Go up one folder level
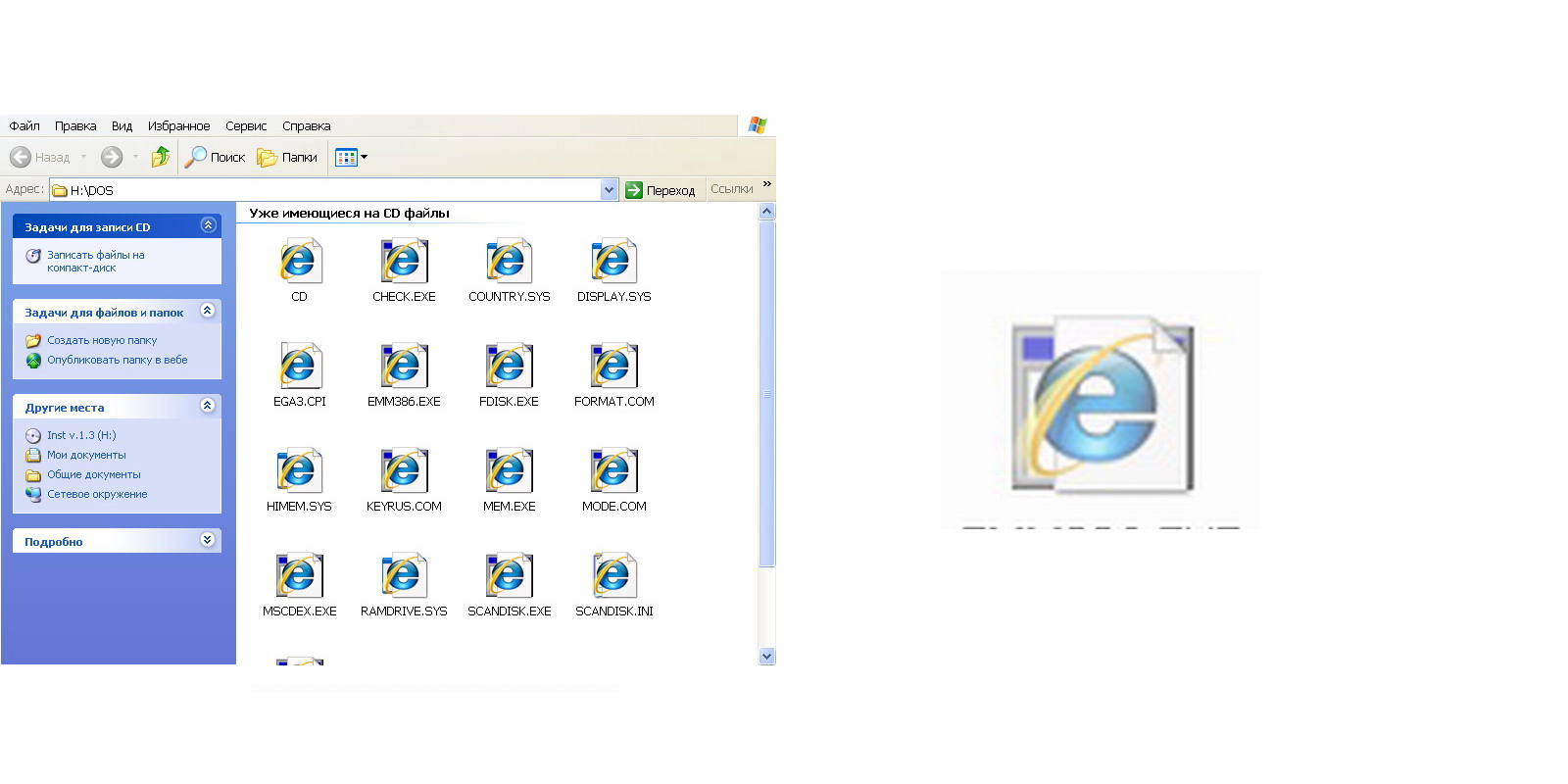The image size is (1568, 784). point(161,157)
